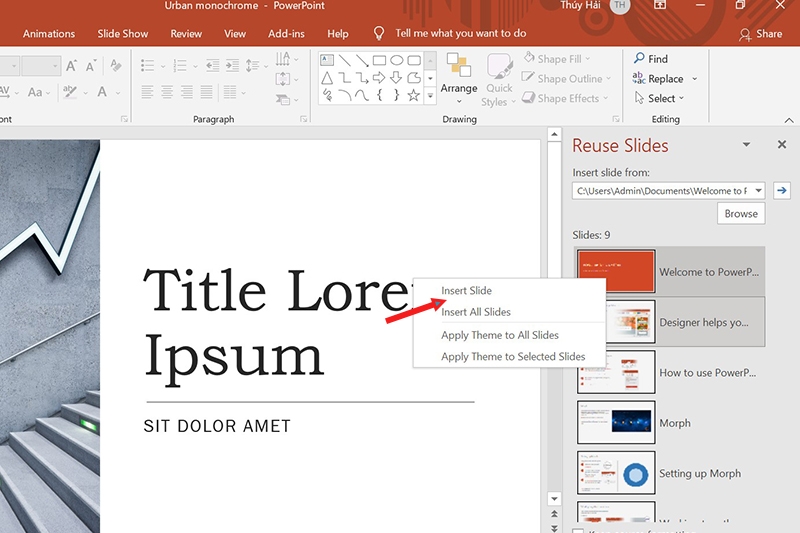The image size is (800, 533).
Task: Open the add or remove columns icon
Action: pos(230,92)
